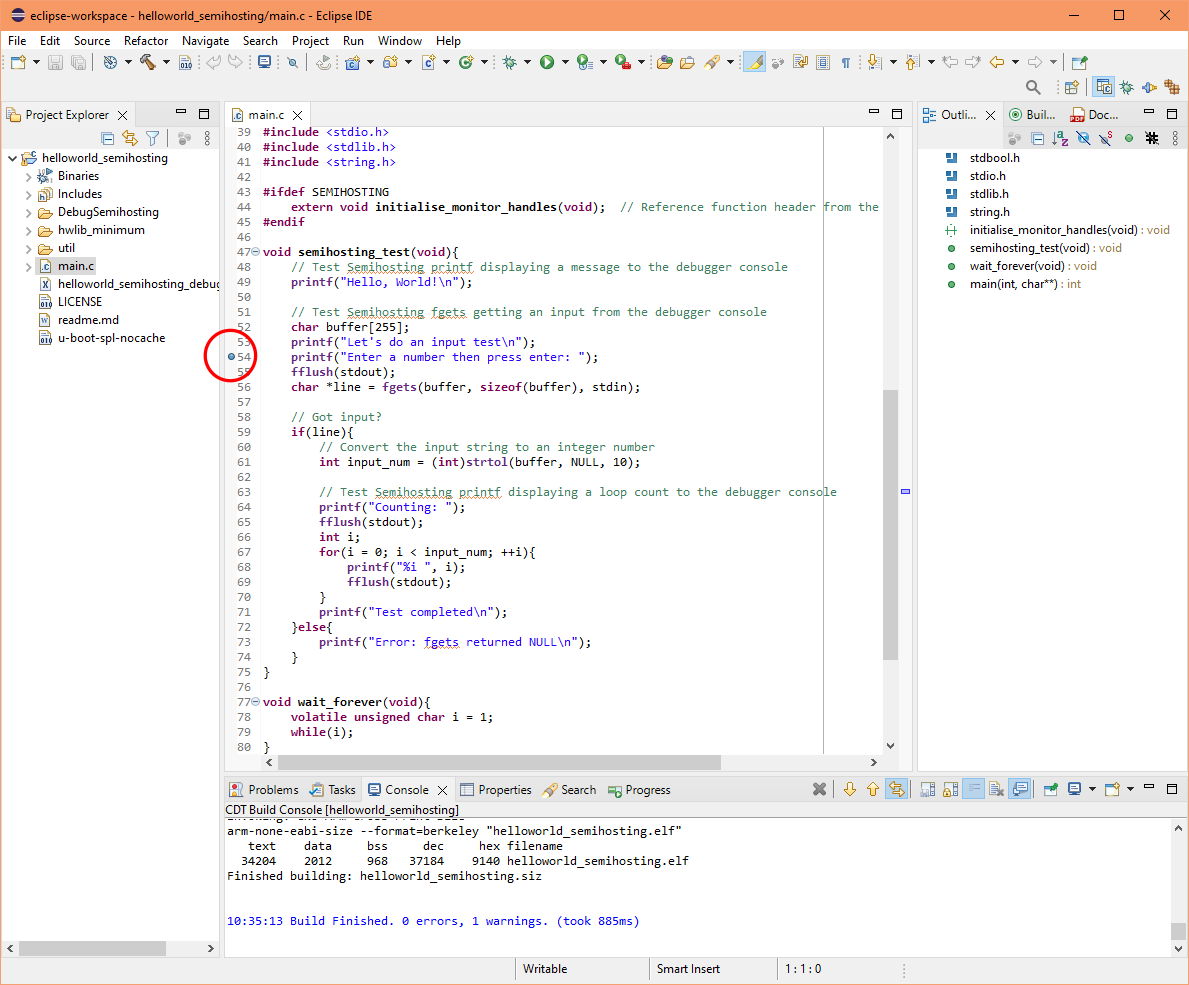Pin the Console view

click(x=1051, y=789)
